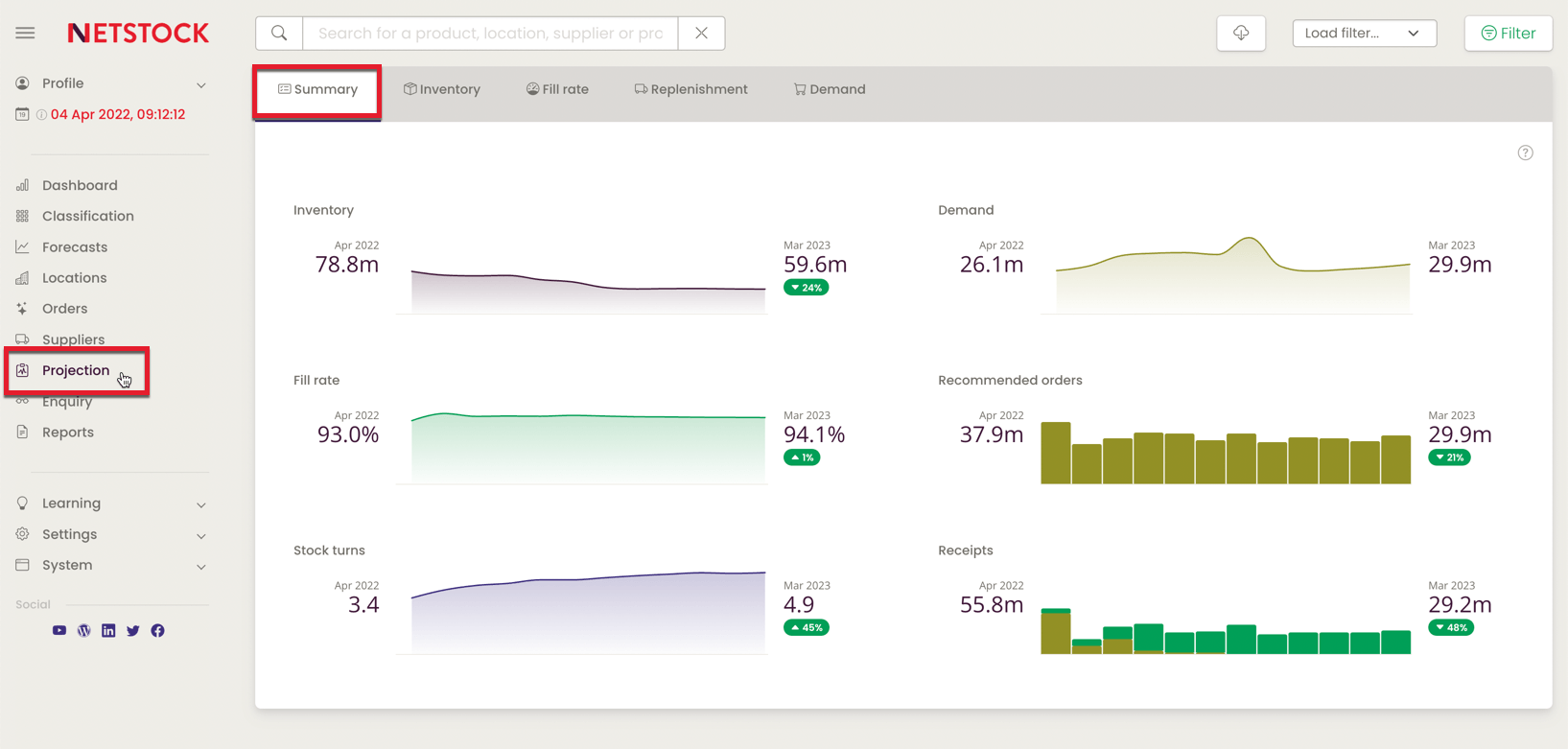The height and width of the screenshot is (749, 1568).
Task: Click the Filter button
Action: (1509, 33)
